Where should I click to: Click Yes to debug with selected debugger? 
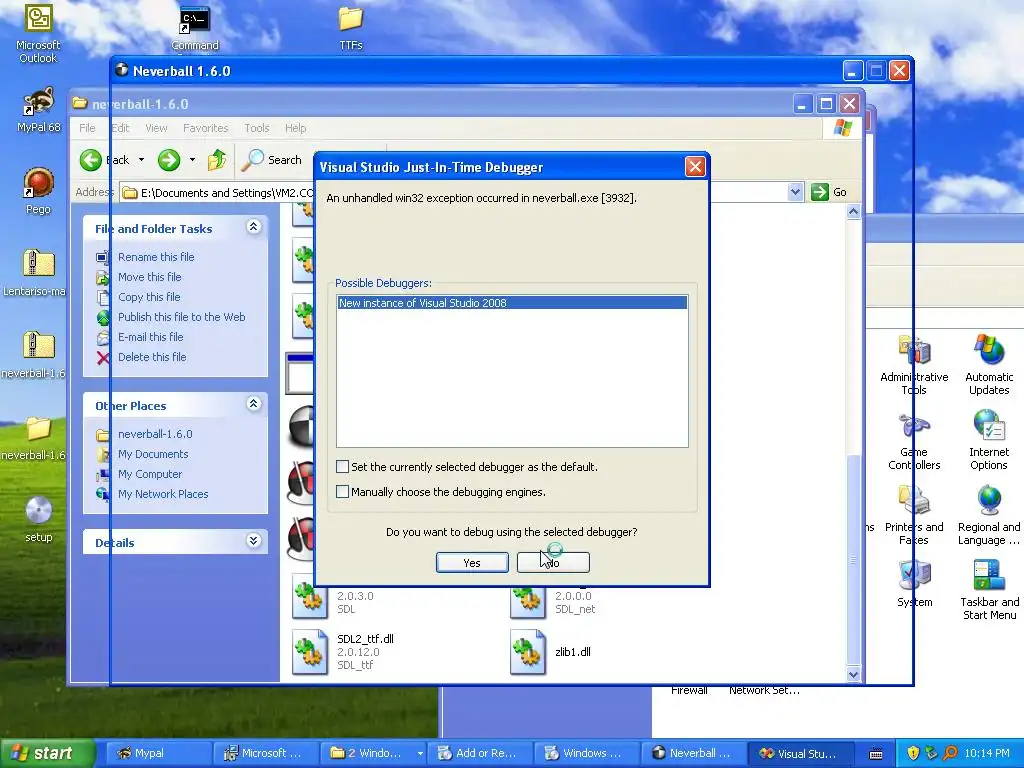click(x=472, y=562)
